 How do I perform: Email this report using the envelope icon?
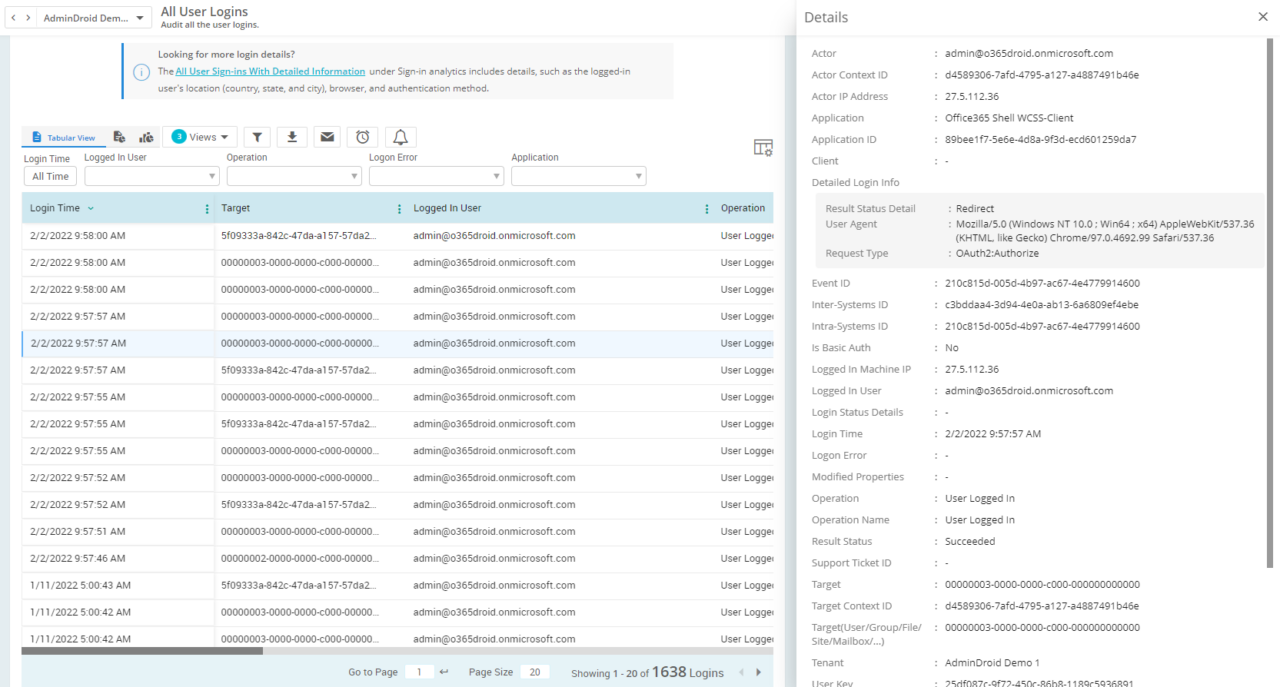(327, 137)
